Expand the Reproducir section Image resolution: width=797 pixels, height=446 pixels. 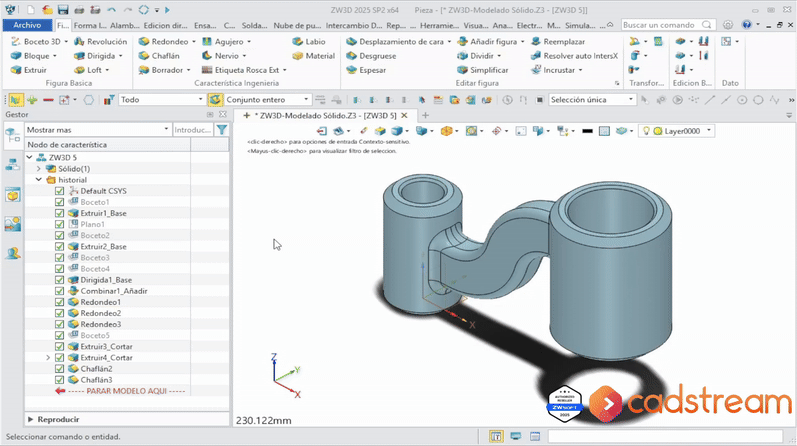[x=30, y=420]
